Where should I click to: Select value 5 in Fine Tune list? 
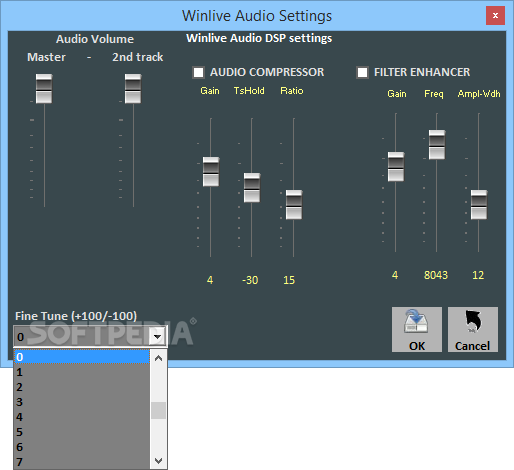[x=81, y=432]
